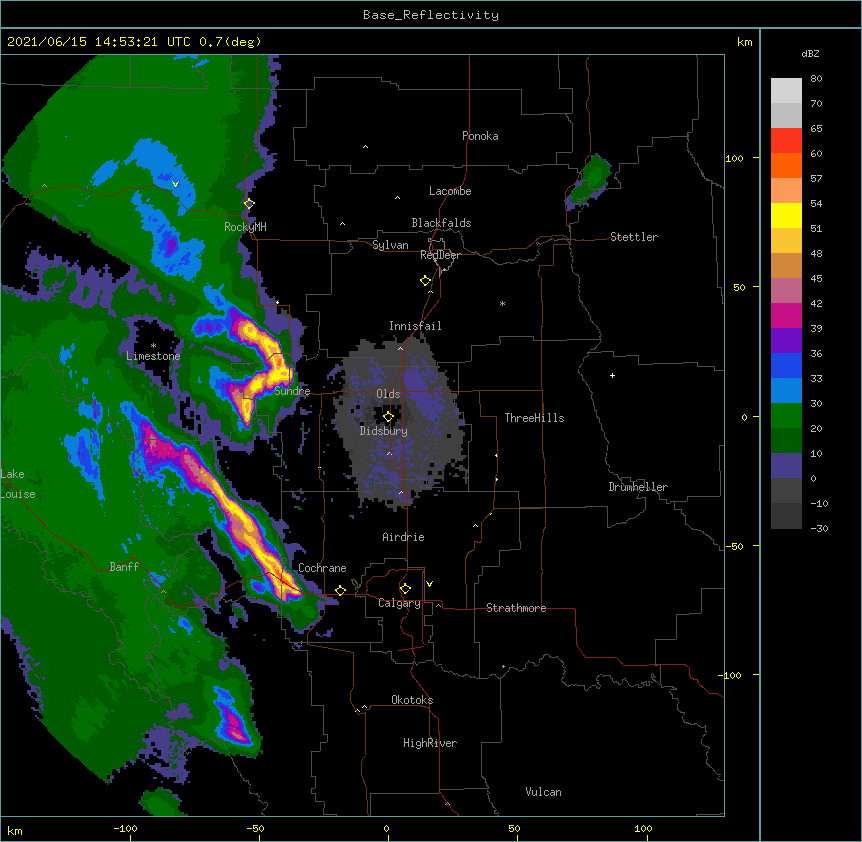Click the asterisk marker above Limestone
Image resolution: width=862 pixels, height=842 pixels.
[153, 346]
